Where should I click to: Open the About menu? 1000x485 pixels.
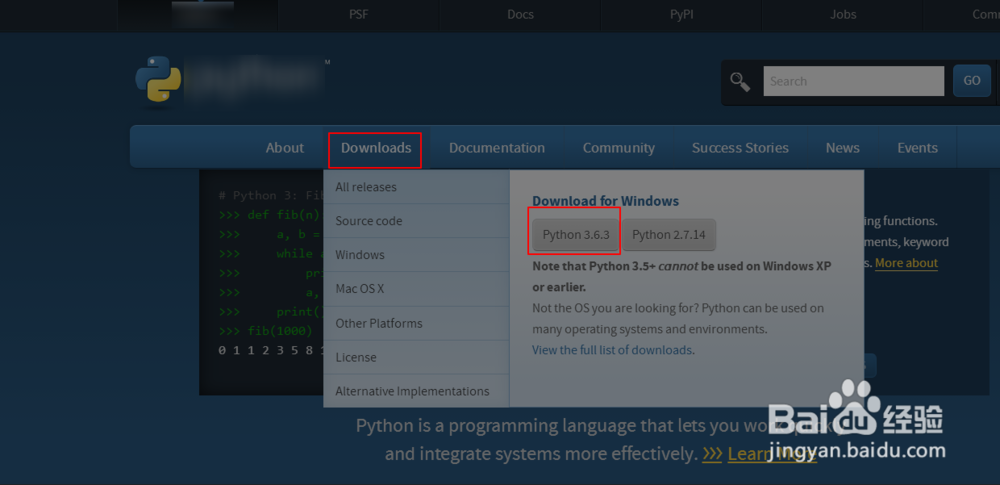click(284, 147)
